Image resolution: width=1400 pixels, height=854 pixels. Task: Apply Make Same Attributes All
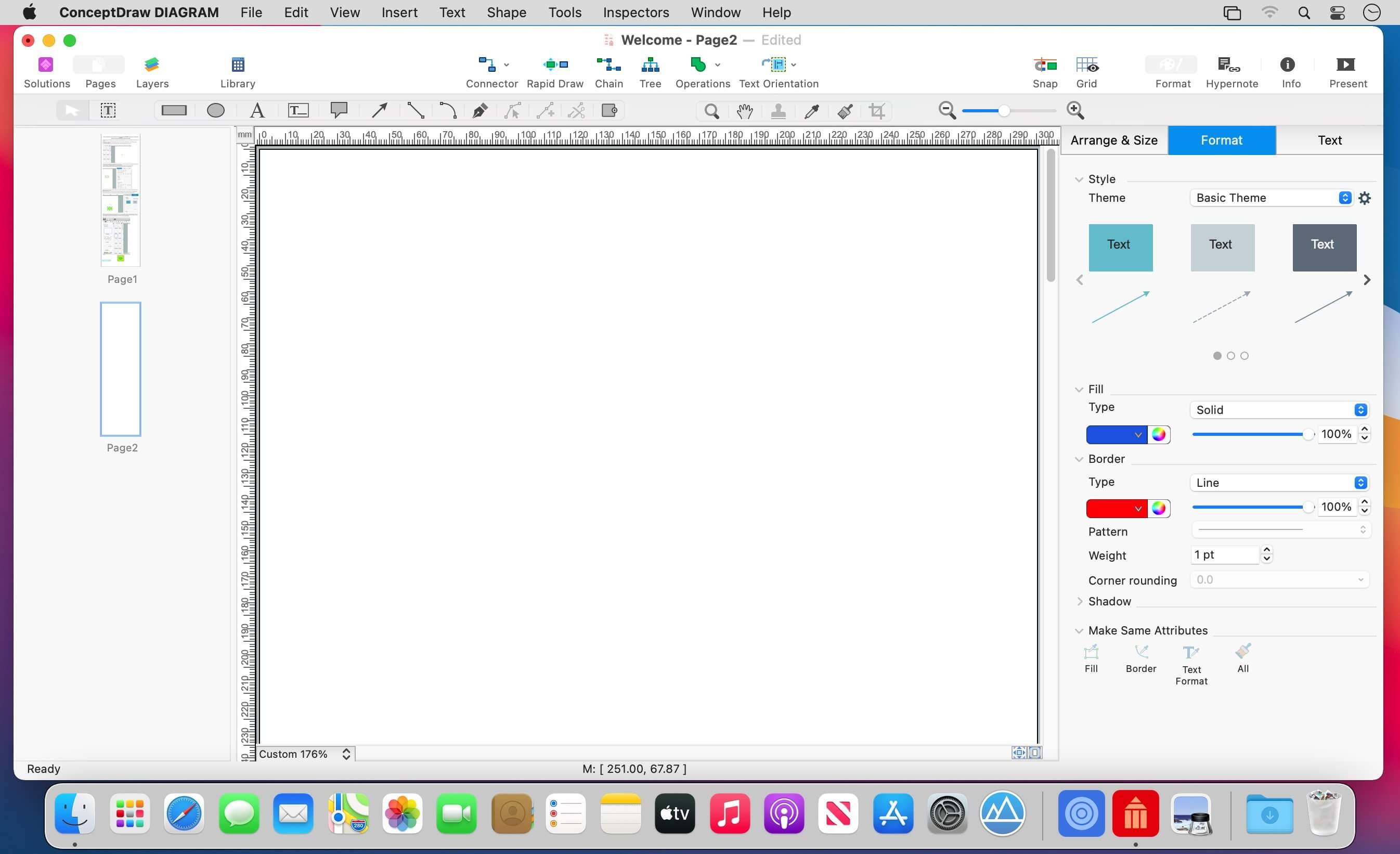click(1242, 658)
